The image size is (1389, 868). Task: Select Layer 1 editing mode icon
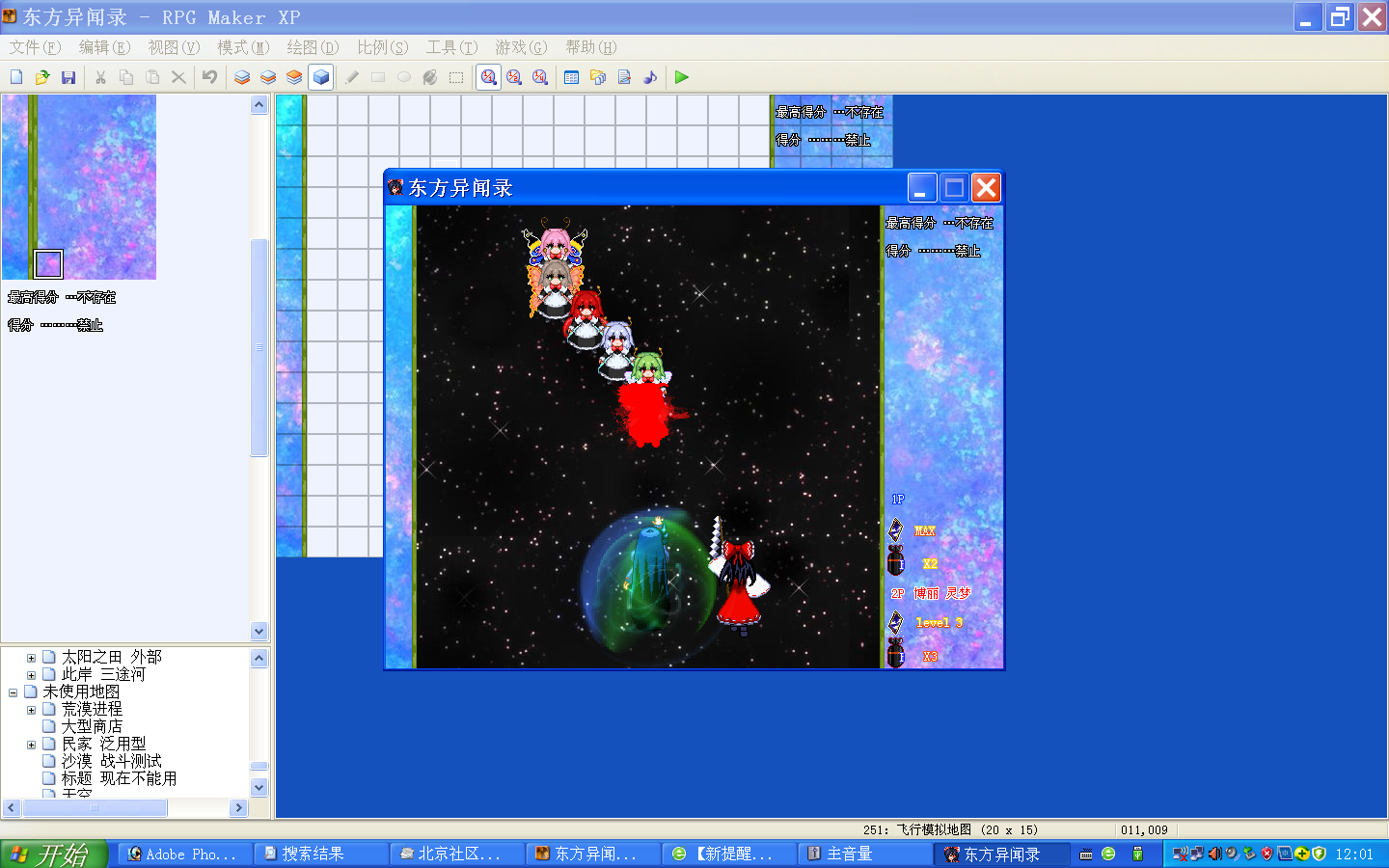pos(242,77)
